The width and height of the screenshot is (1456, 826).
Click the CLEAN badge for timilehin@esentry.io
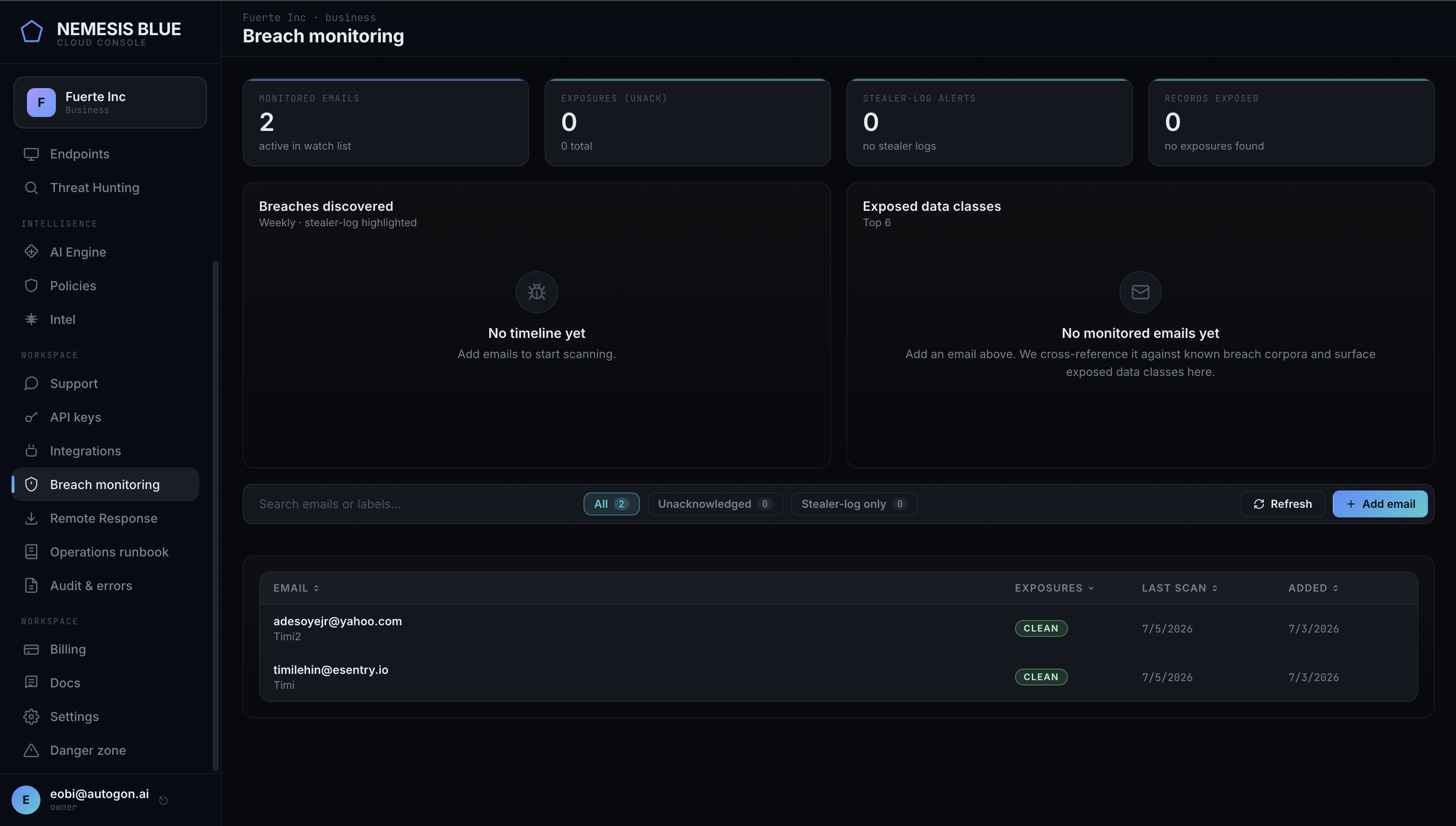tap(1040, 677)
